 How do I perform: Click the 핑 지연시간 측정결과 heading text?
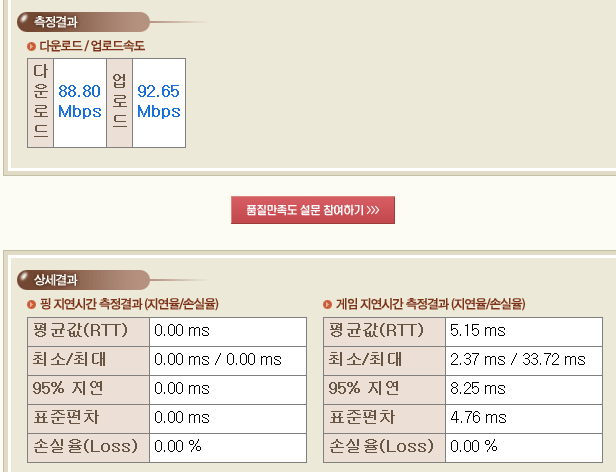129,304
